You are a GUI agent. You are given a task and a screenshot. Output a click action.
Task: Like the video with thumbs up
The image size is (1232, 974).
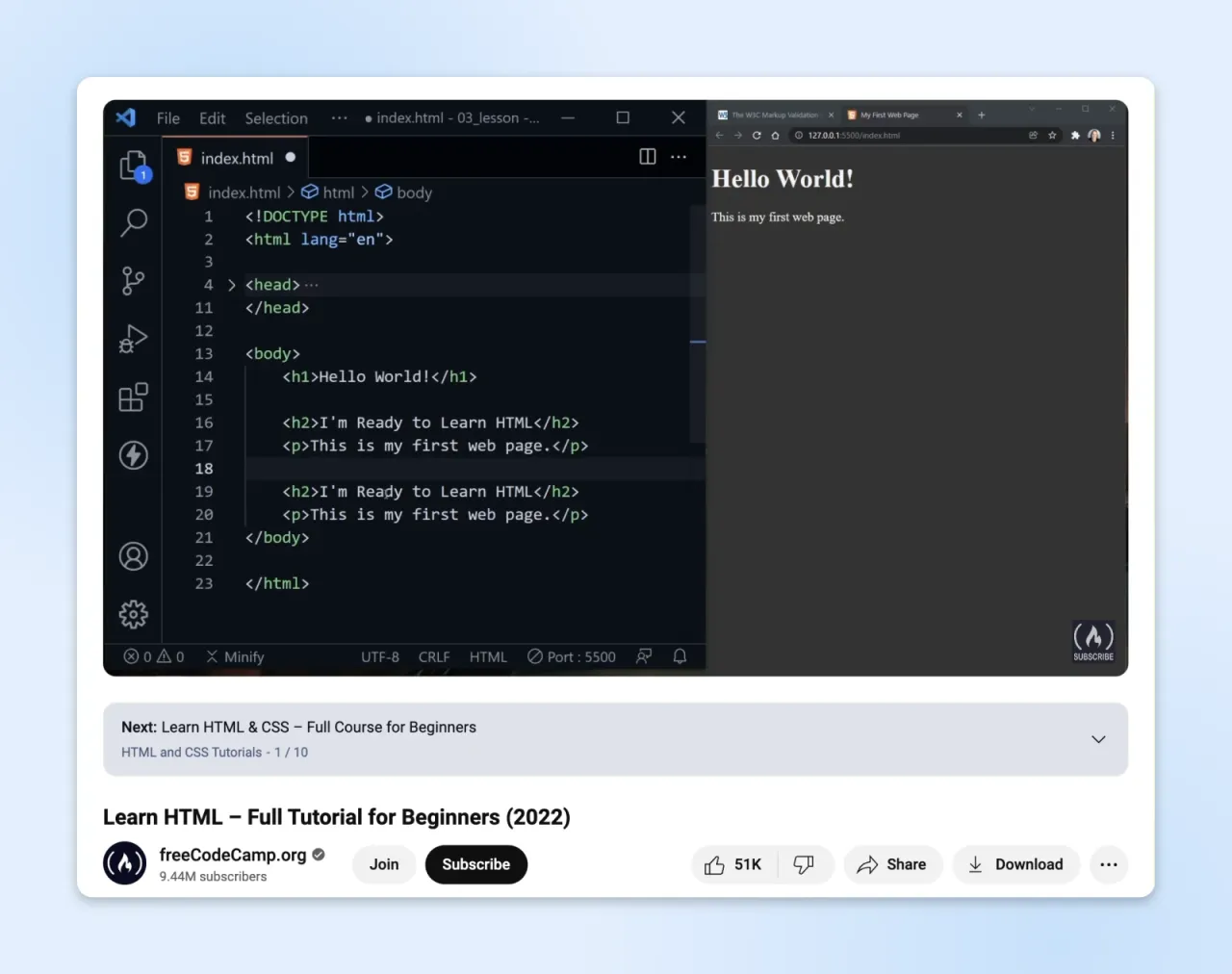[733, 864]
